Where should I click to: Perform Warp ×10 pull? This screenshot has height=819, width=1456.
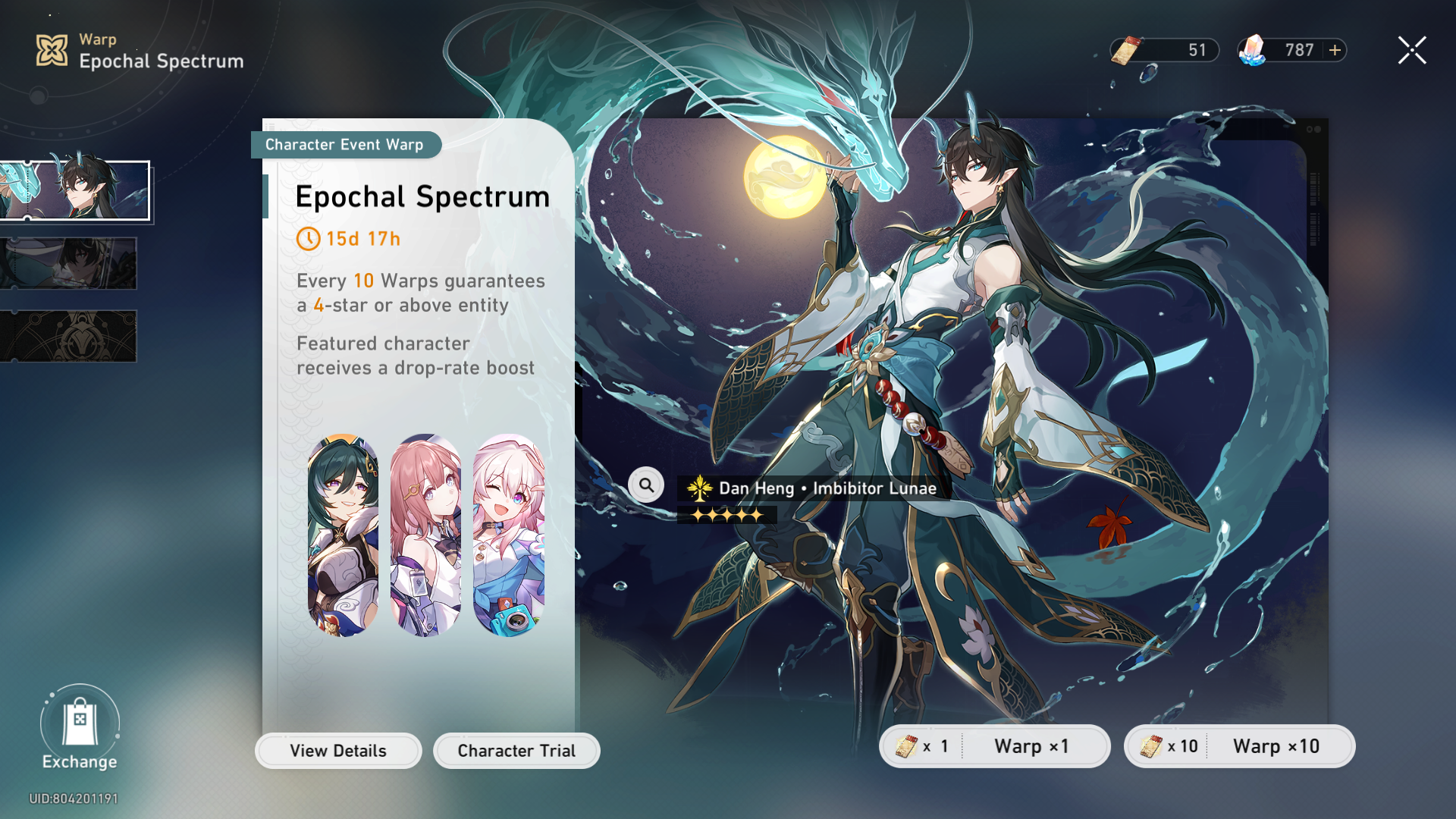coord(1239,746)
